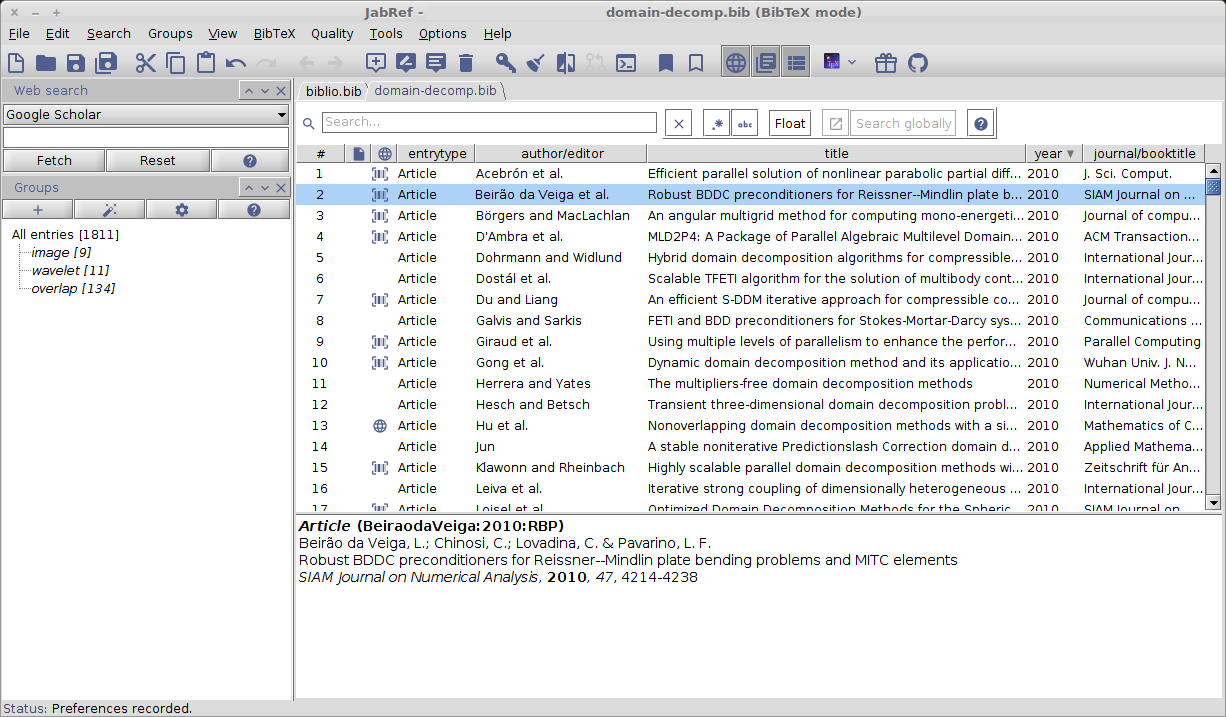Click the Float search button
Image resolution: width=1226 pixels, height=717 pixels.
[790, 124]
